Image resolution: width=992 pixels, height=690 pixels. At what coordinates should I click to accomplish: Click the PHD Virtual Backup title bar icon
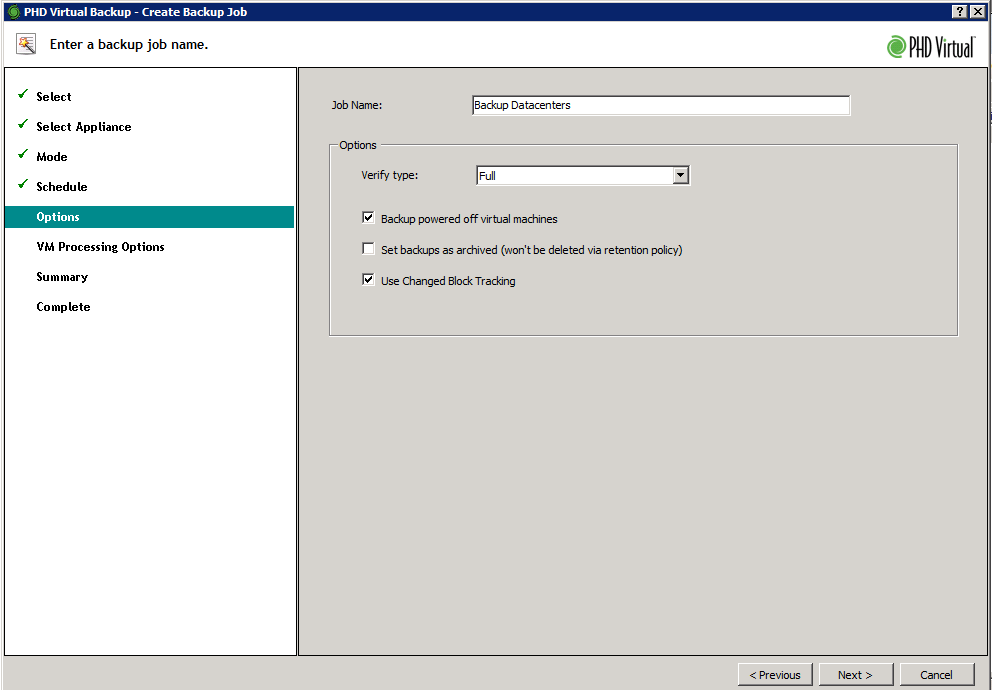click(x=13, y=11)
